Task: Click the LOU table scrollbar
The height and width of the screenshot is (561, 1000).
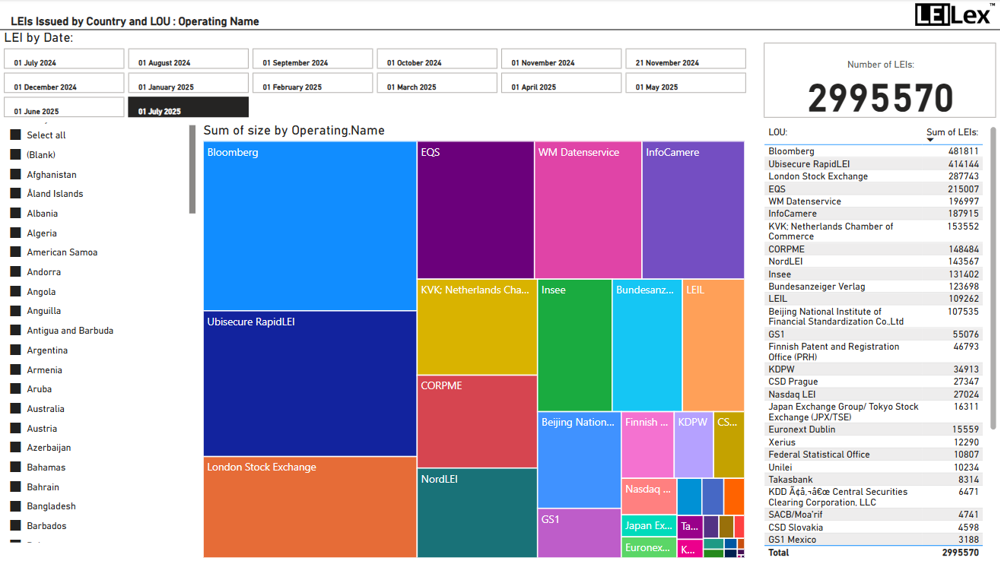Action: pyautogui.click(x=993, y=278)
